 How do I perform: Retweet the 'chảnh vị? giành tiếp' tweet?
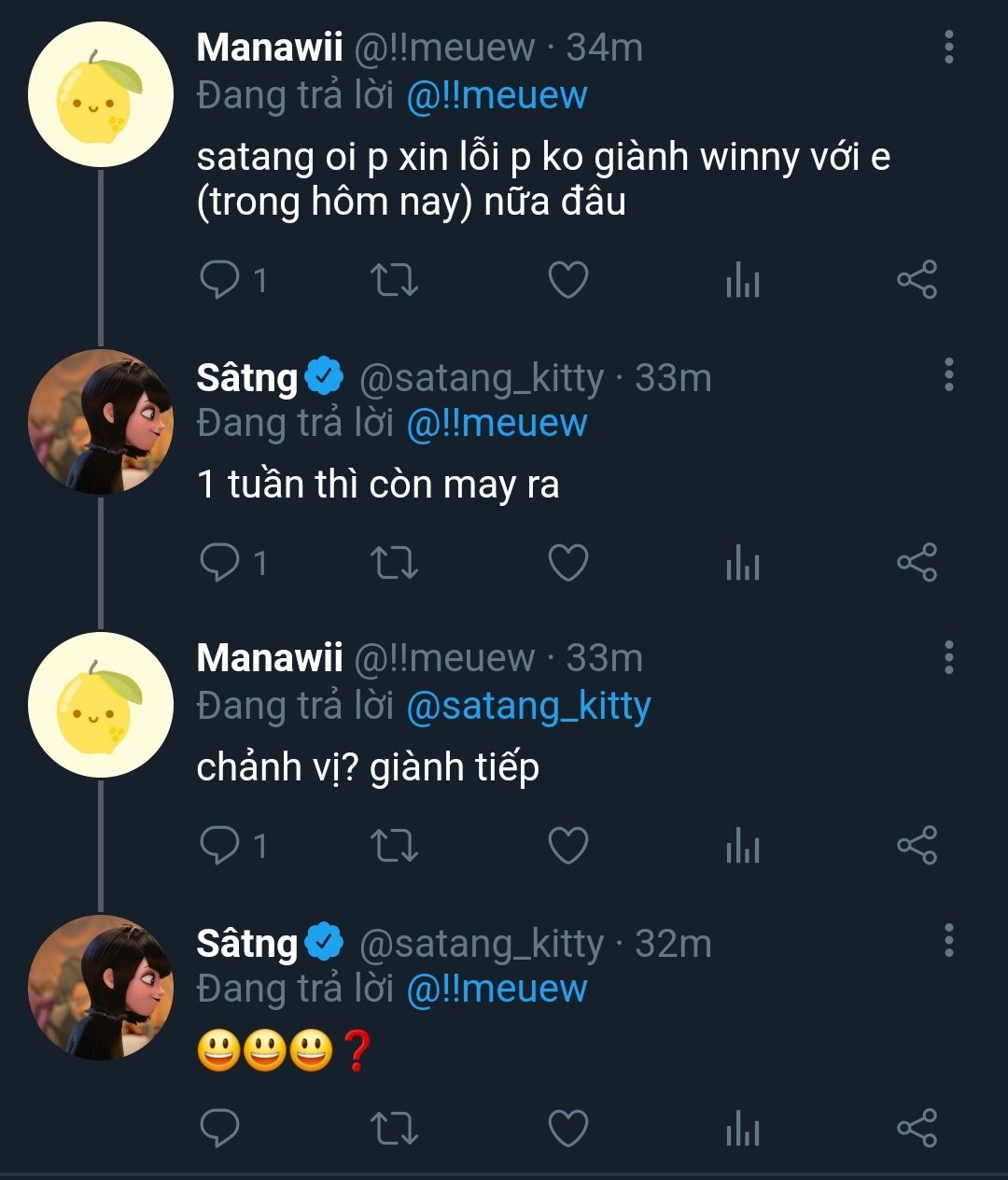[394, 846]
